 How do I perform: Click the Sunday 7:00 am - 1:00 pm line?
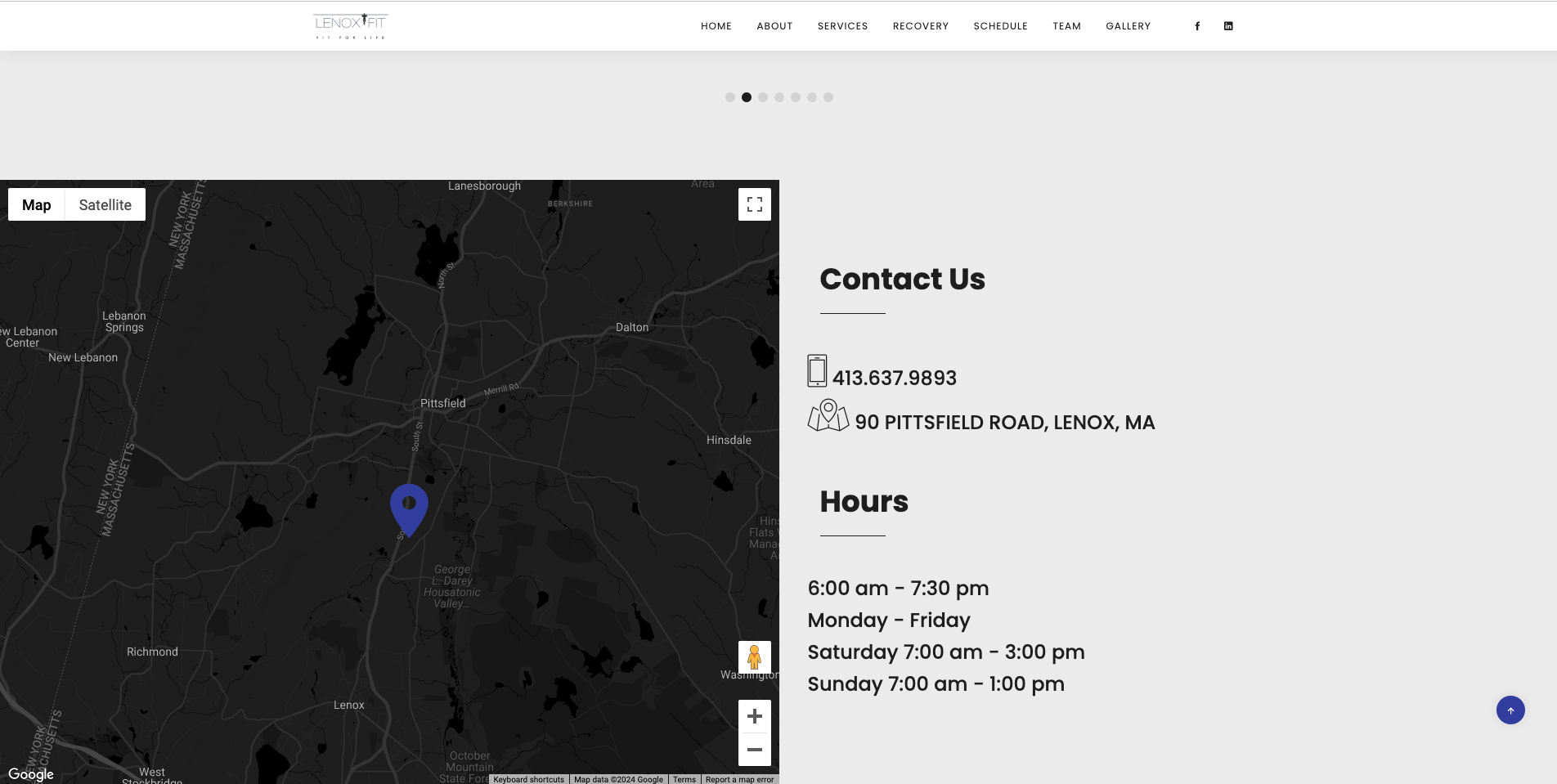(936, 684)
